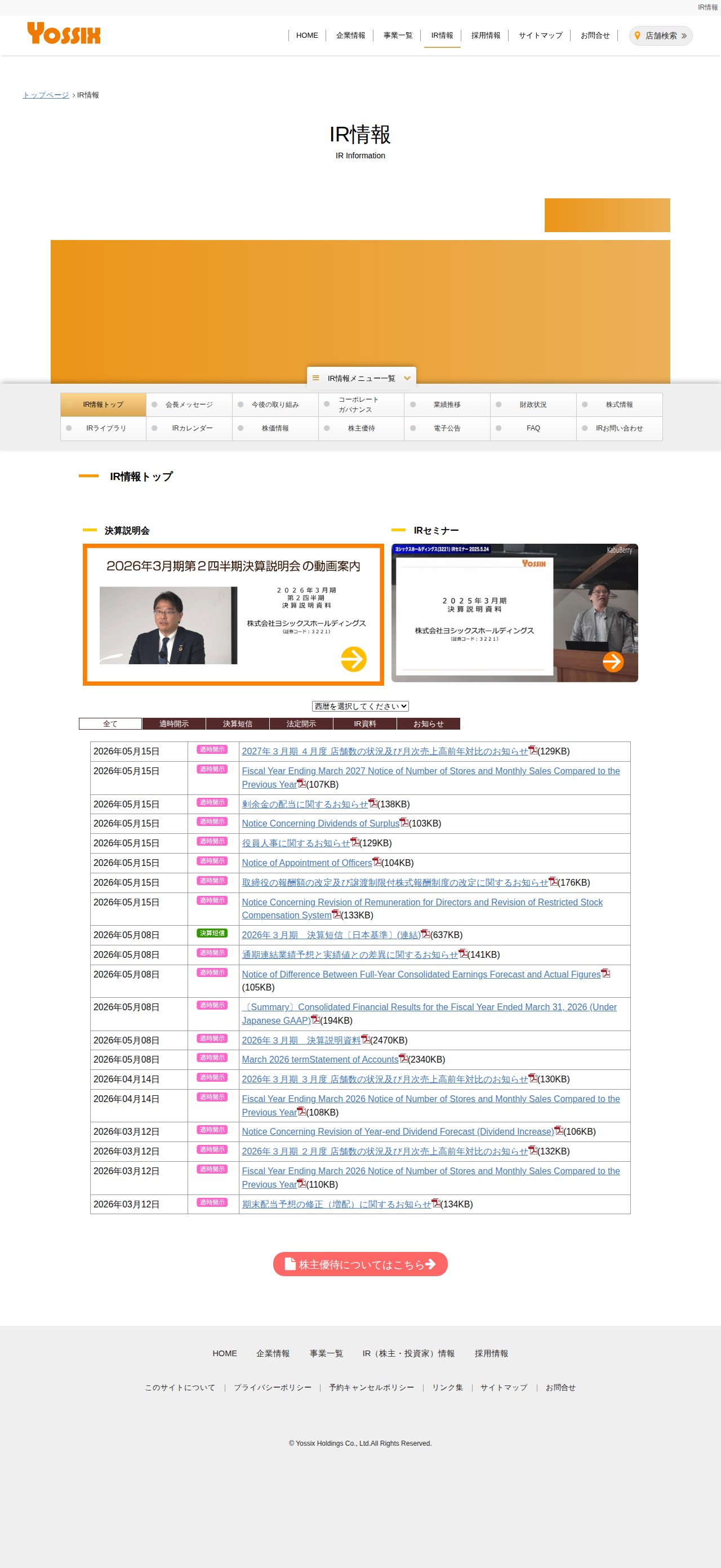Click このサイトについて in footer
This screenshot has width=721, height=1568.
[x=180, y=1387]
